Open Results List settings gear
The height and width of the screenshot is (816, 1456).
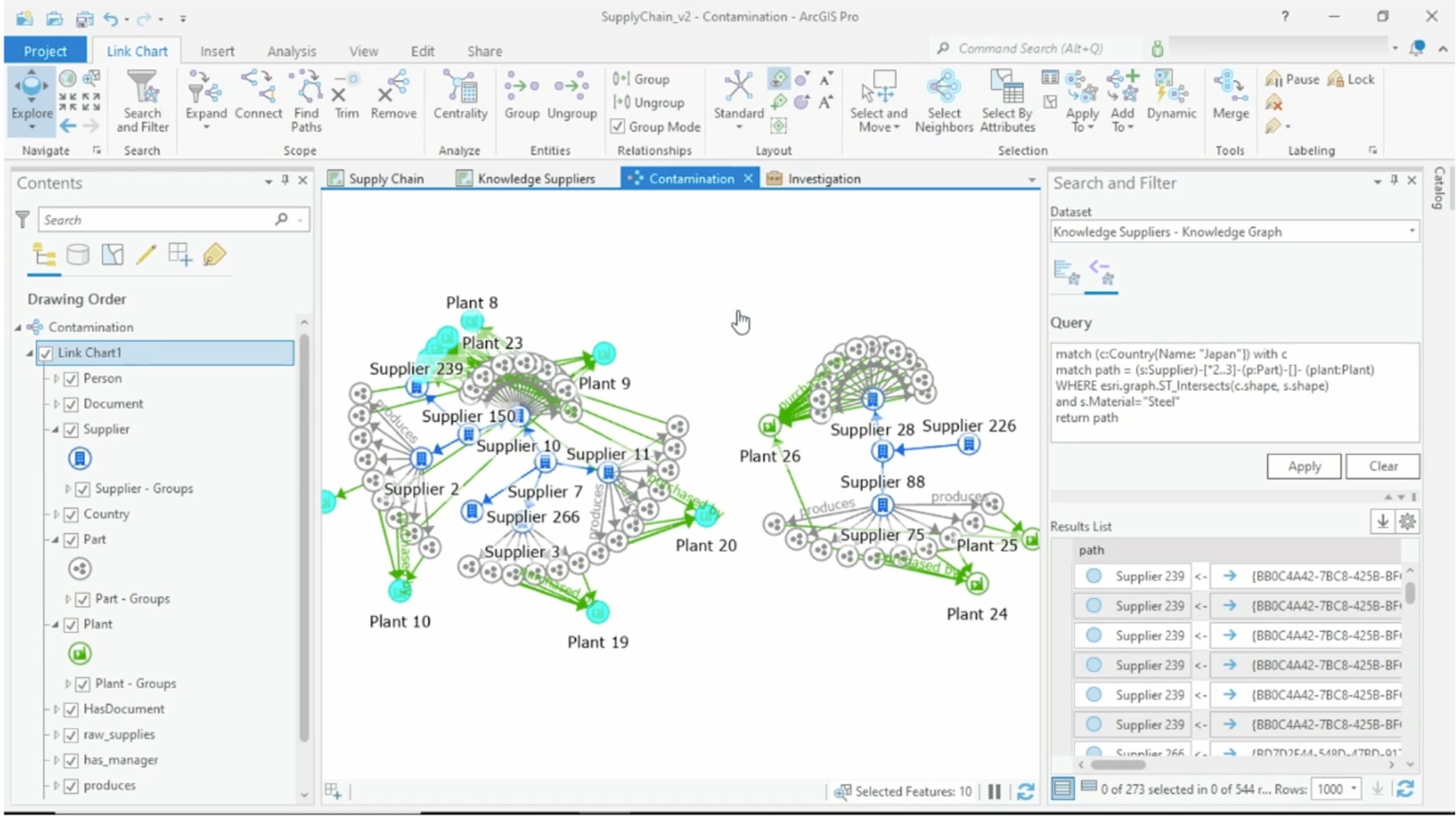1407,521
